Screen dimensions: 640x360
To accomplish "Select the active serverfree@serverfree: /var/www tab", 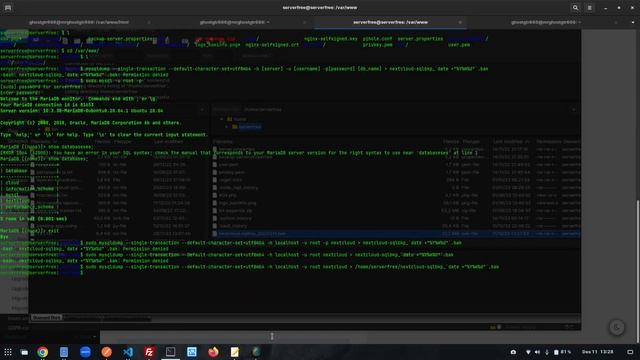I will click(390, 22).
